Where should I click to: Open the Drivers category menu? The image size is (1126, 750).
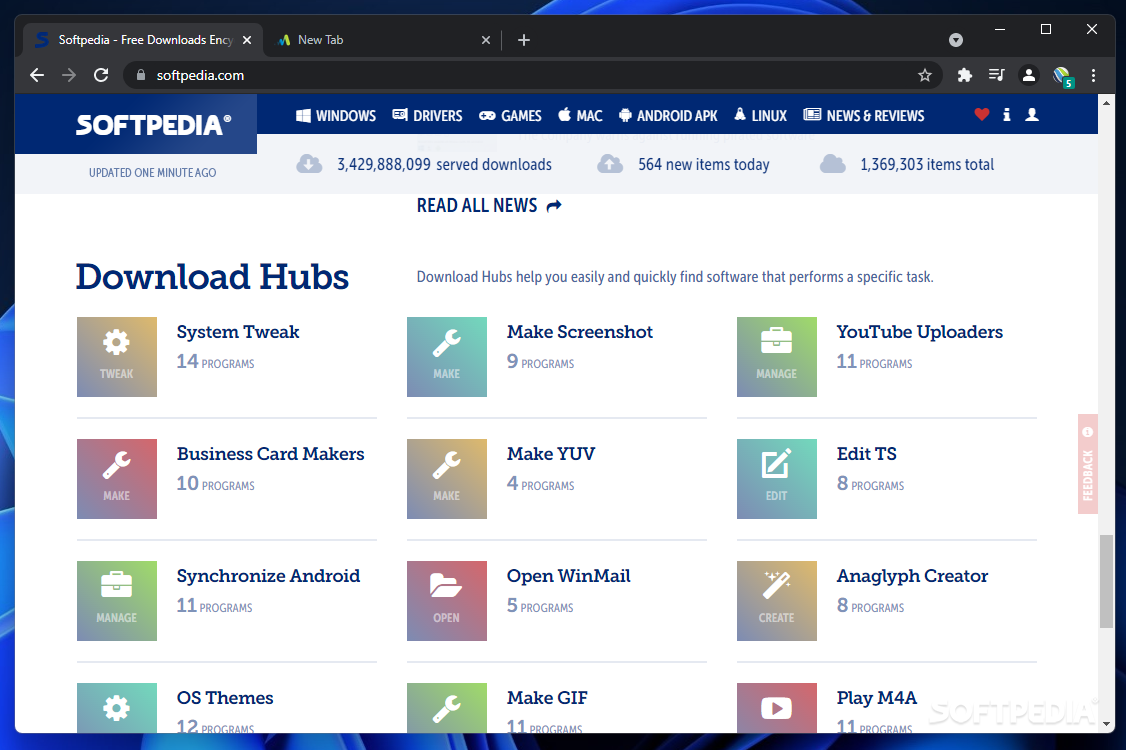click(427, 116)
